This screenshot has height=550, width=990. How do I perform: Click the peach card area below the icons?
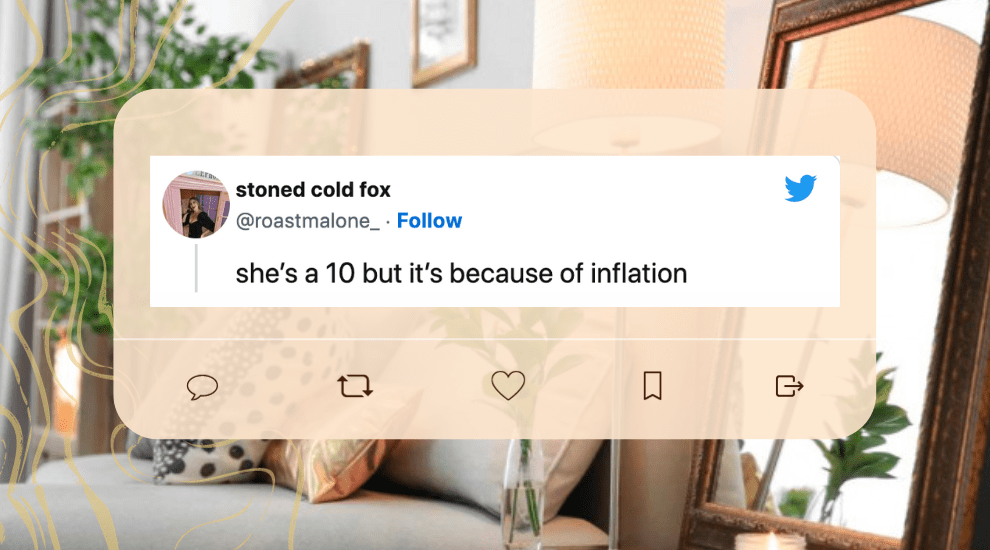pyautogui.click(x=500, y=420)
